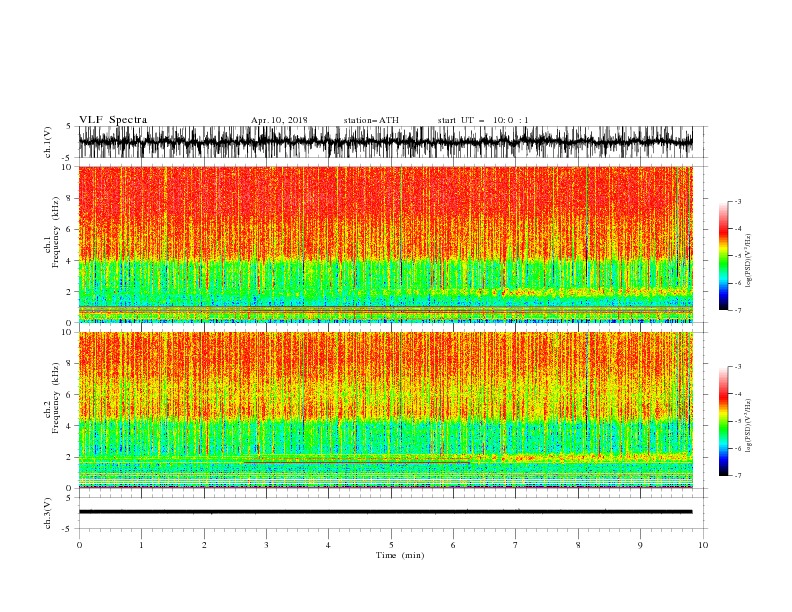Click the "5" tick of ch.1(V) axis
Image resolution: width=792 pixels, height=612 pixels.
(x=70, y=126)
